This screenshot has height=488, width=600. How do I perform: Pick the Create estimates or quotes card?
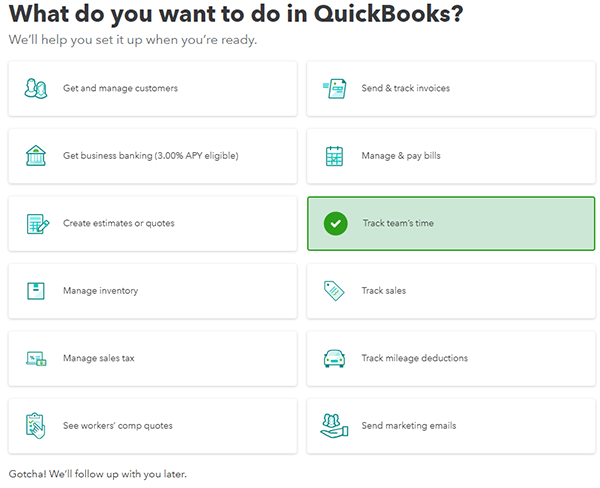coord(153,224)
